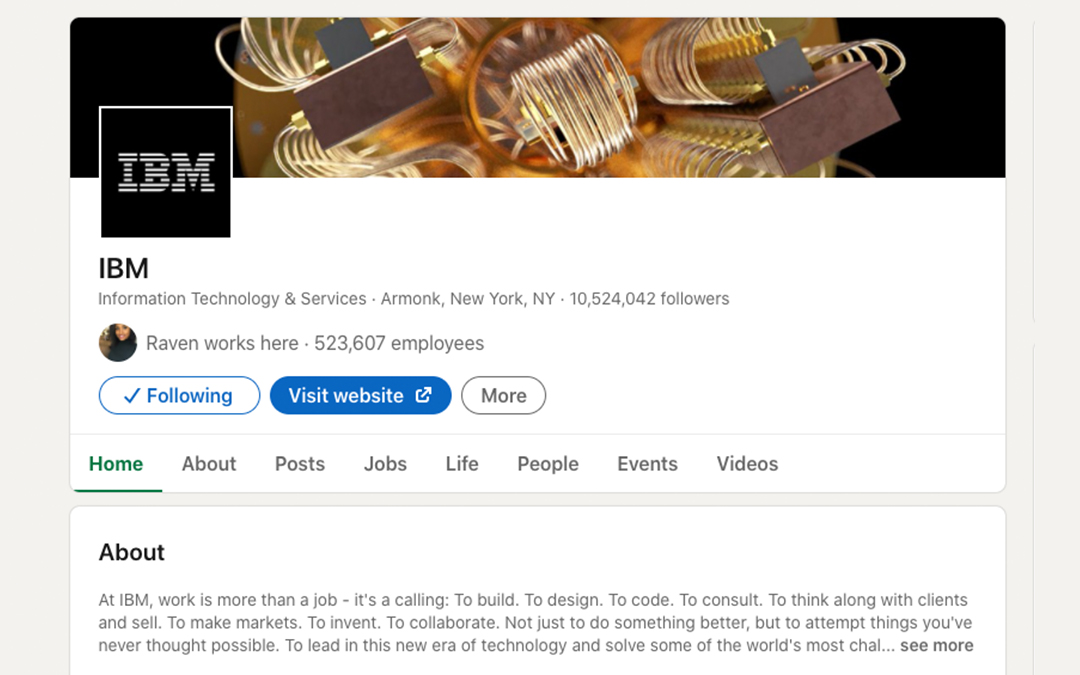The width and height of the screenshot is (1080, 675).
Task: Switch to the About tab
Action: (209, 464)
